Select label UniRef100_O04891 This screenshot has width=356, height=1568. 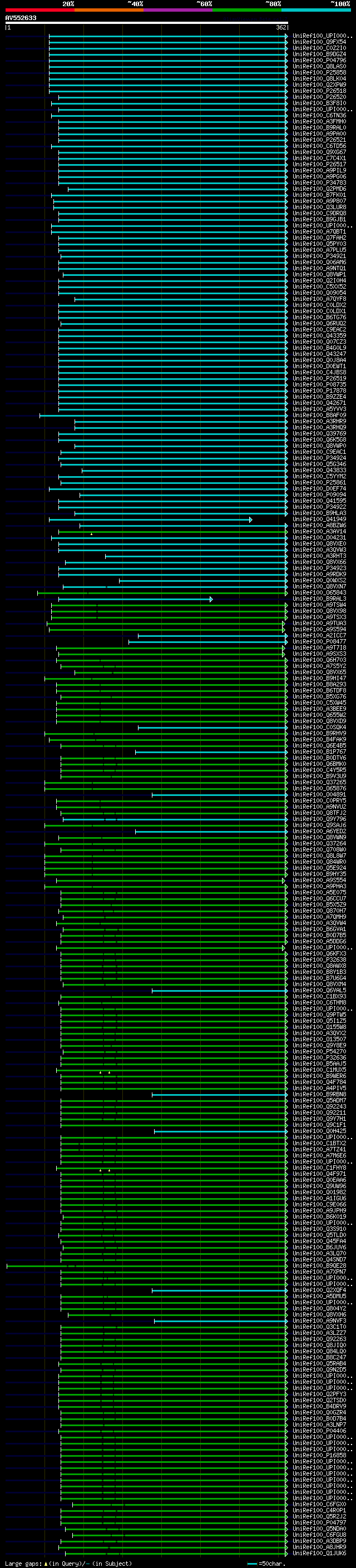319,795
